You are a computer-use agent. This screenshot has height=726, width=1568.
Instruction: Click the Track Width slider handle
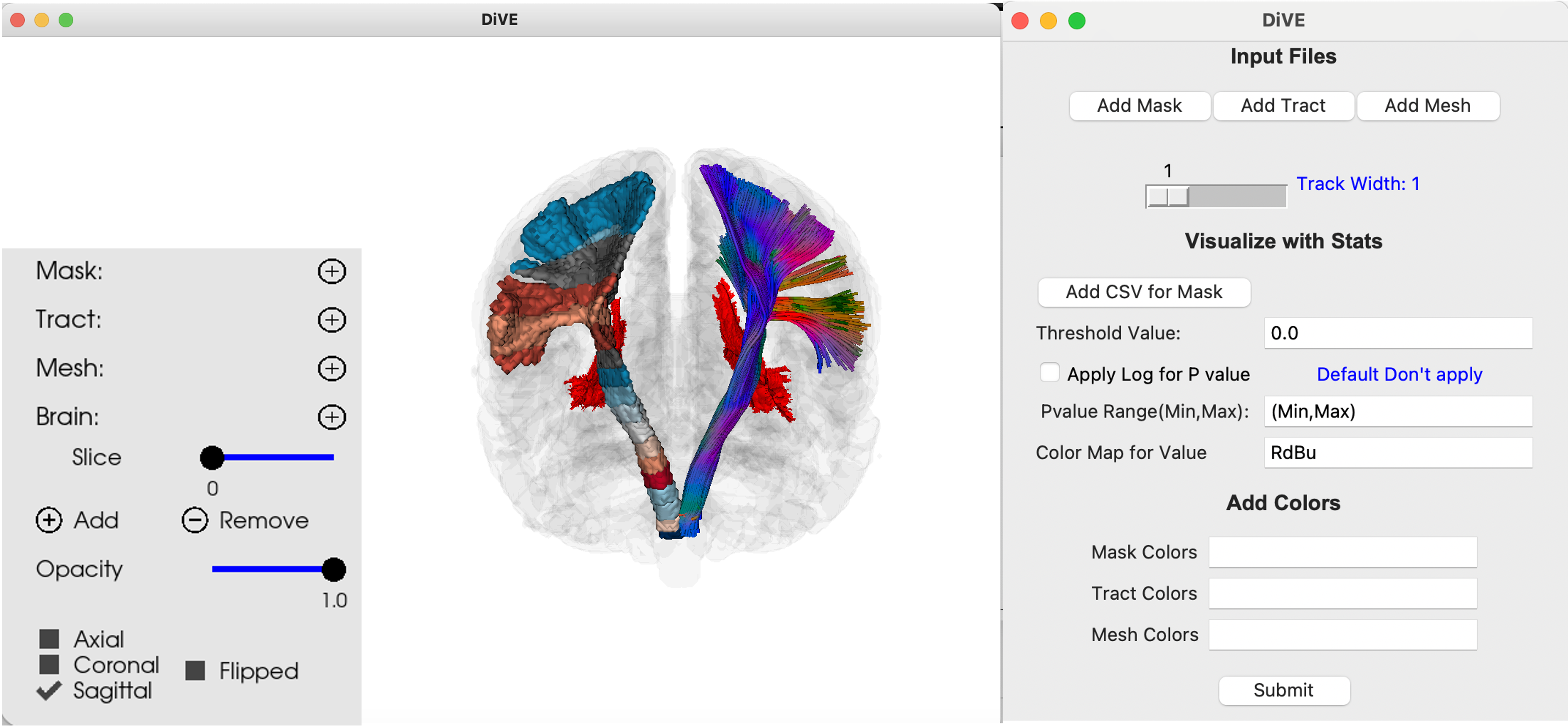coord(1168,196)
